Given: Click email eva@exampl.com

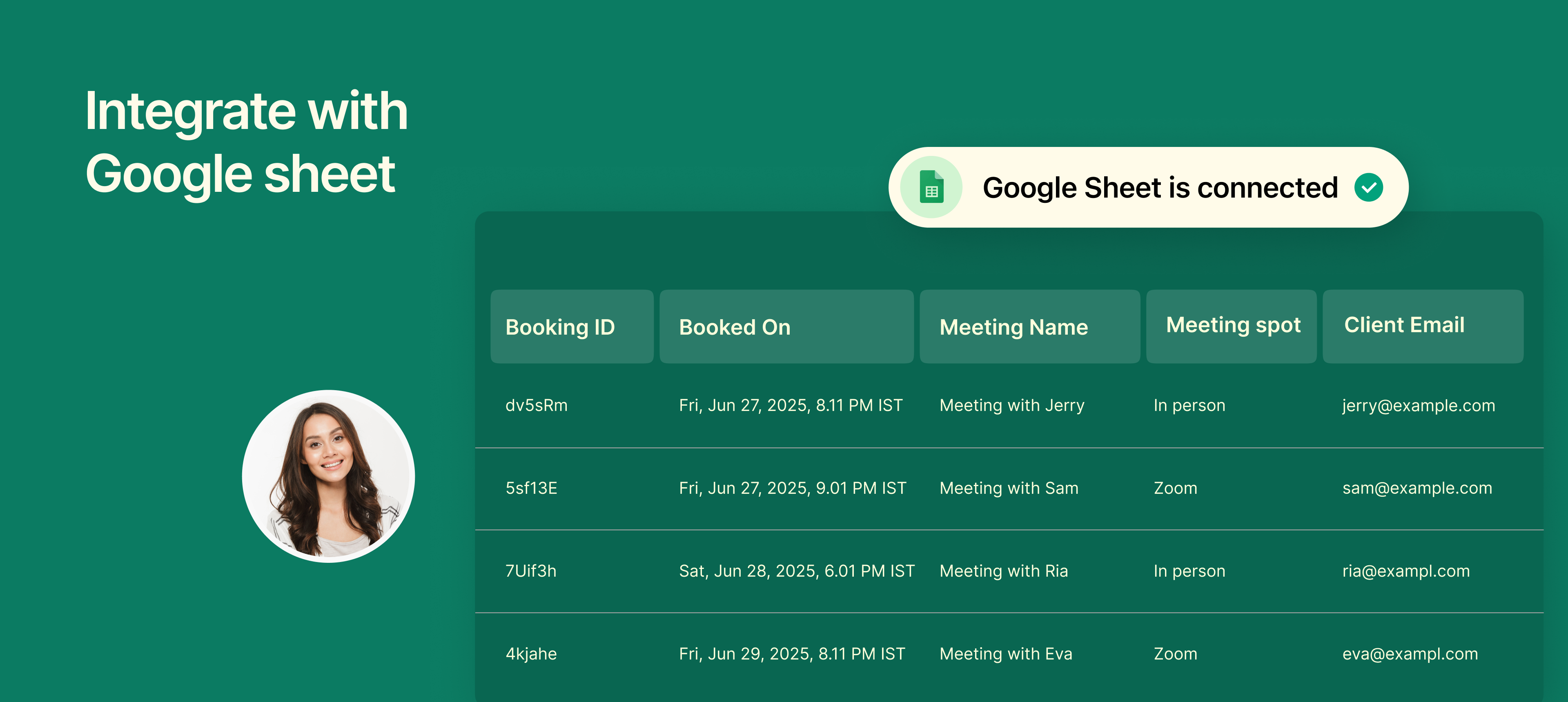Looking at the screenshot, I should pos(1410,653).
